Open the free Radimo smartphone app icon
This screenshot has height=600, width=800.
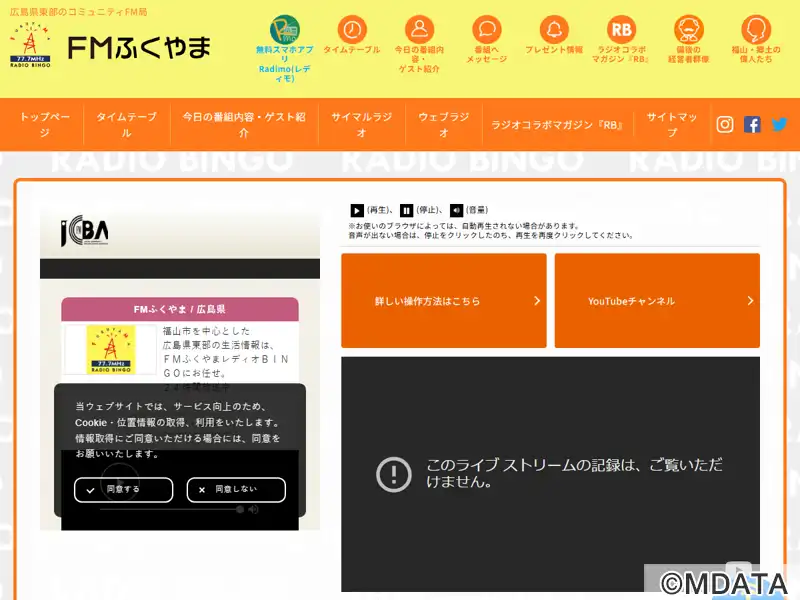pos(284,30)
